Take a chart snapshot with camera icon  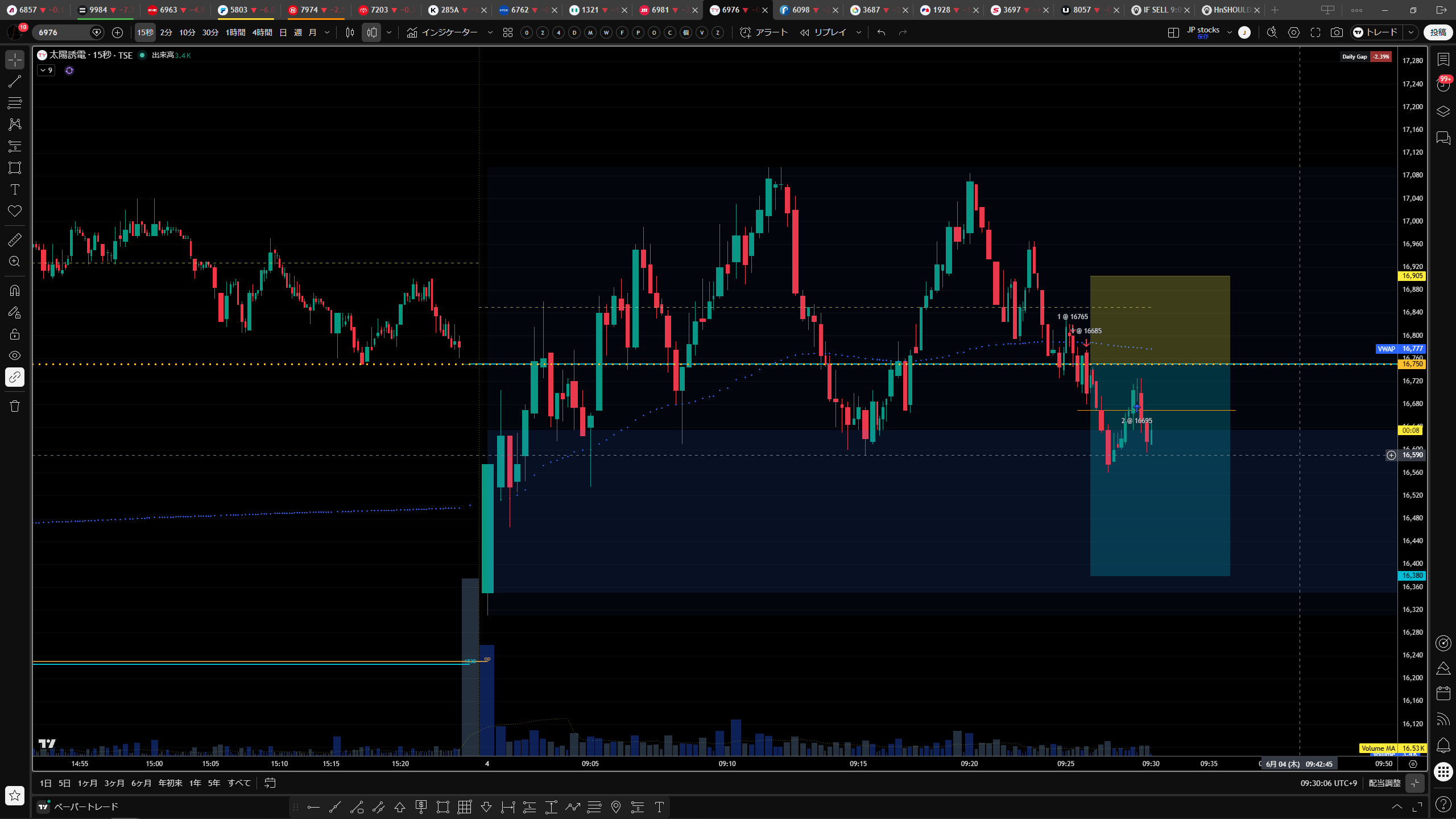[x=1337, y=32]
